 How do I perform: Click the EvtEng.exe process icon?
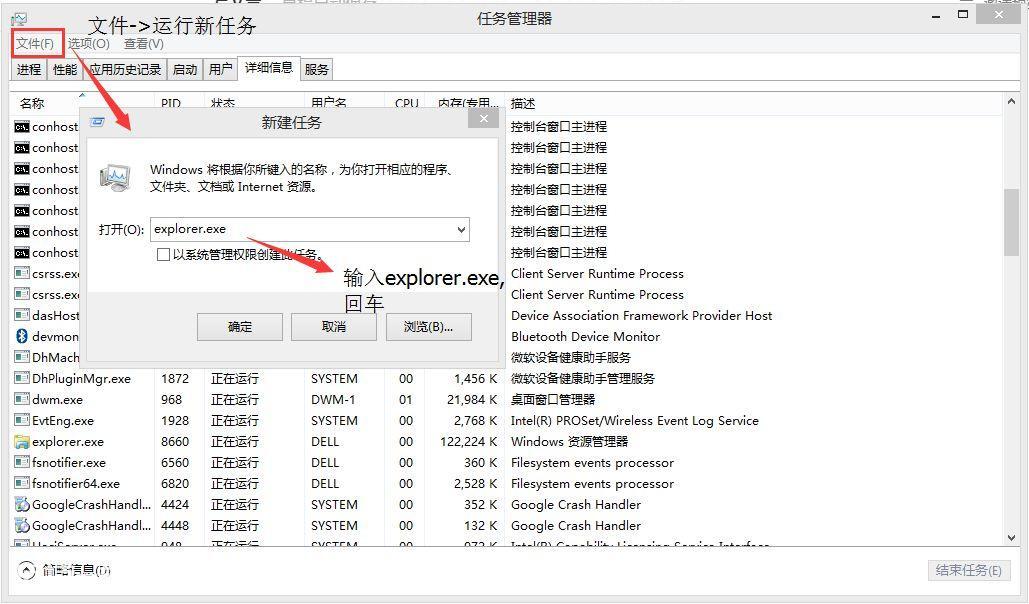[22, 420]
